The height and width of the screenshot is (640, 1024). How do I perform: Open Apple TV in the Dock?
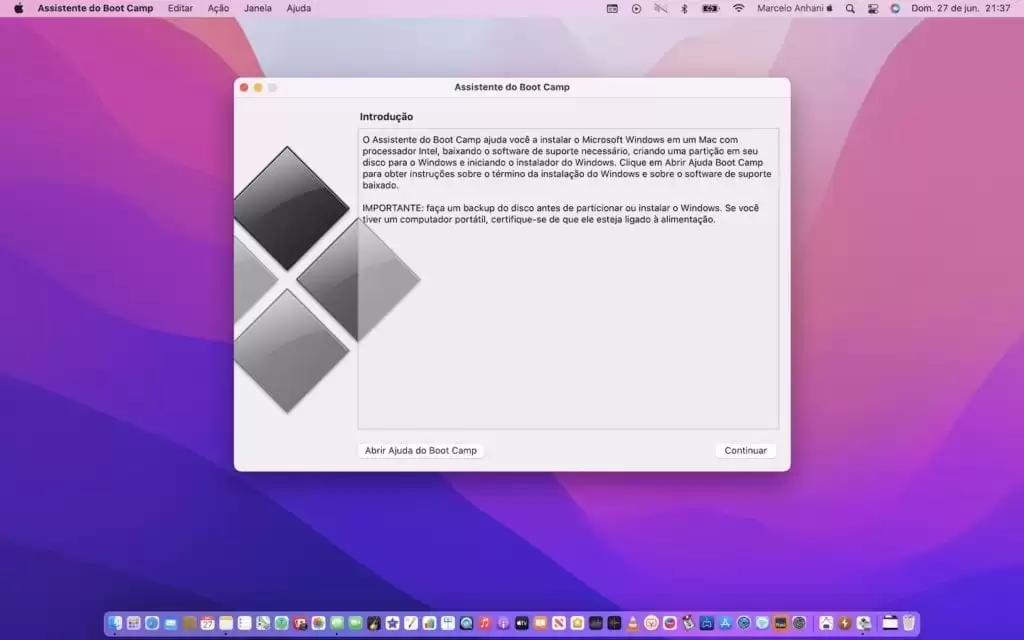(521, 624)
